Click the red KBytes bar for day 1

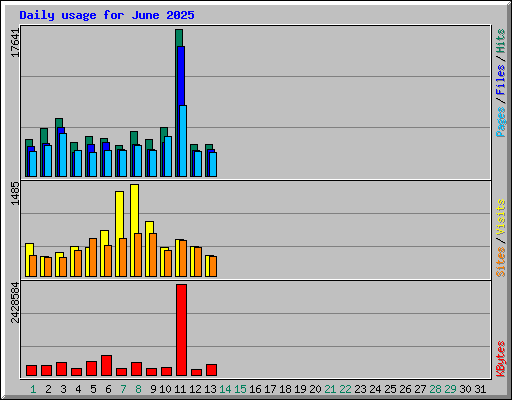tap(31, 371)
